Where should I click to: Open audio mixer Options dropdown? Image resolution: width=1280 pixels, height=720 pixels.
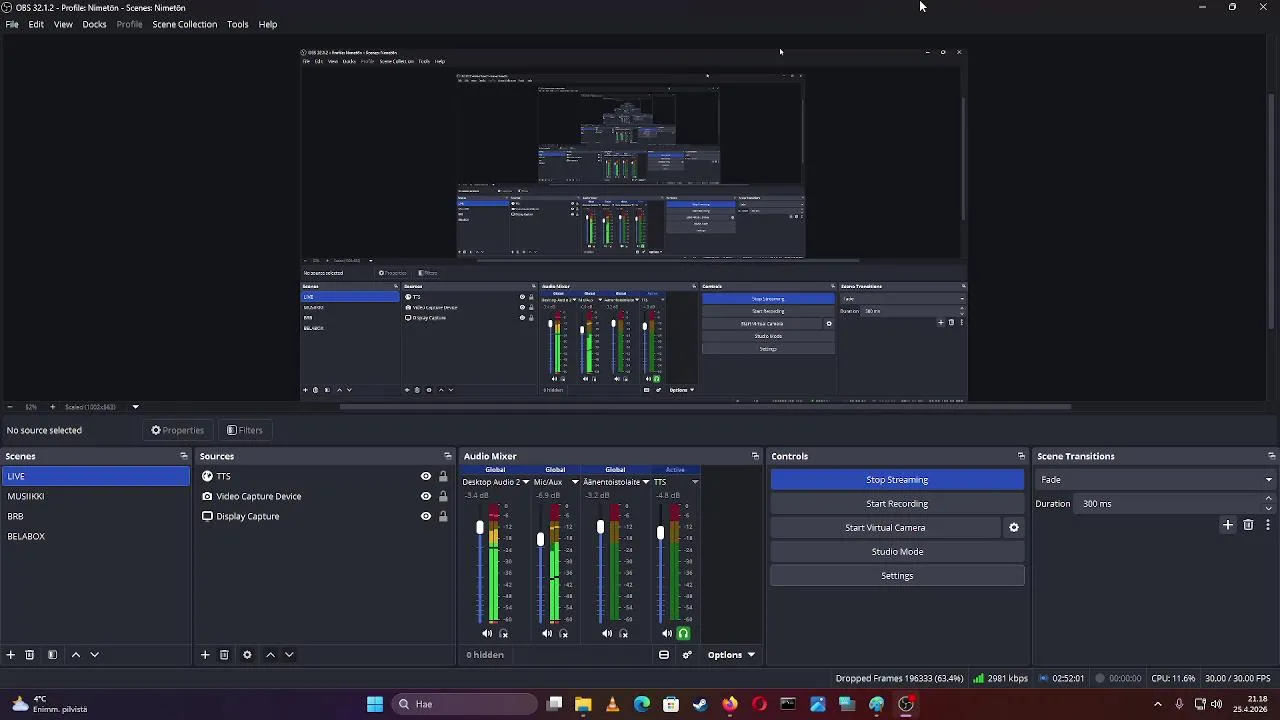731,655
